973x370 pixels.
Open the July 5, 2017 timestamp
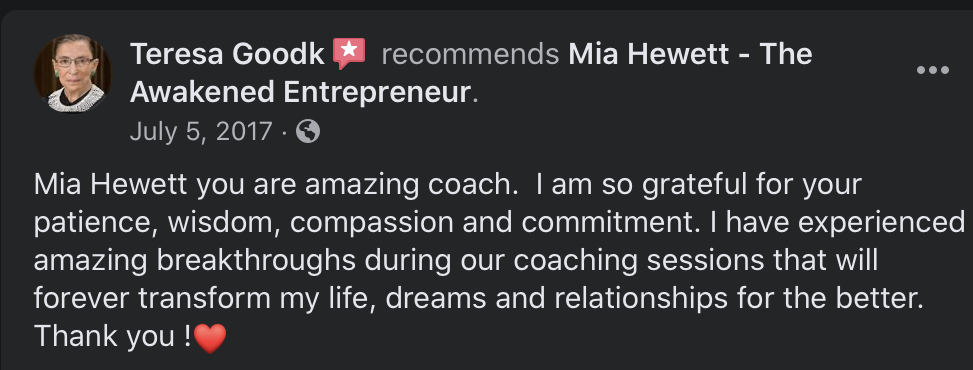click(x=201, y=132)
